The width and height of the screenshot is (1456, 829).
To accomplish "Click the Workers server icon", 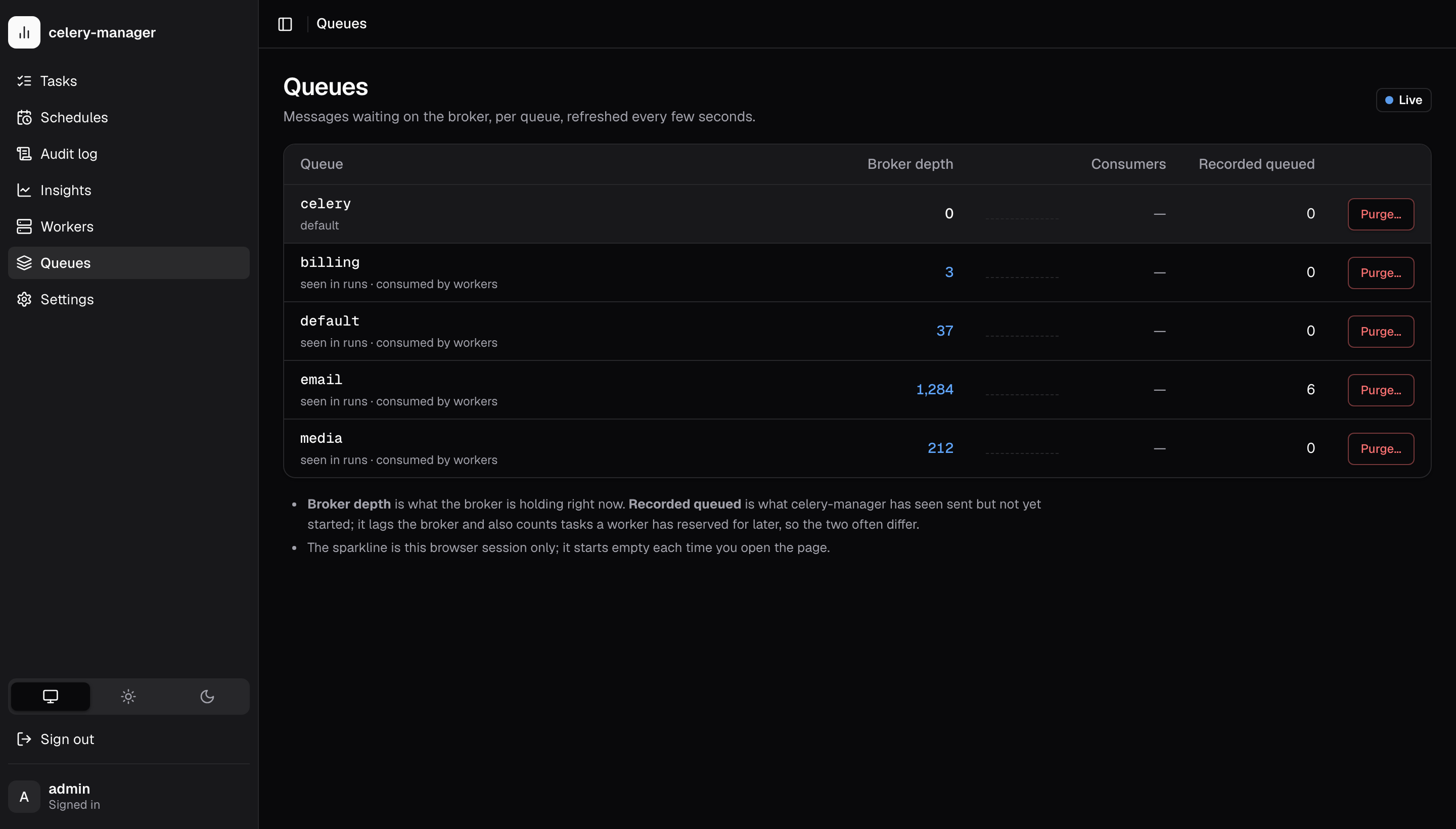I will (24, 226).
